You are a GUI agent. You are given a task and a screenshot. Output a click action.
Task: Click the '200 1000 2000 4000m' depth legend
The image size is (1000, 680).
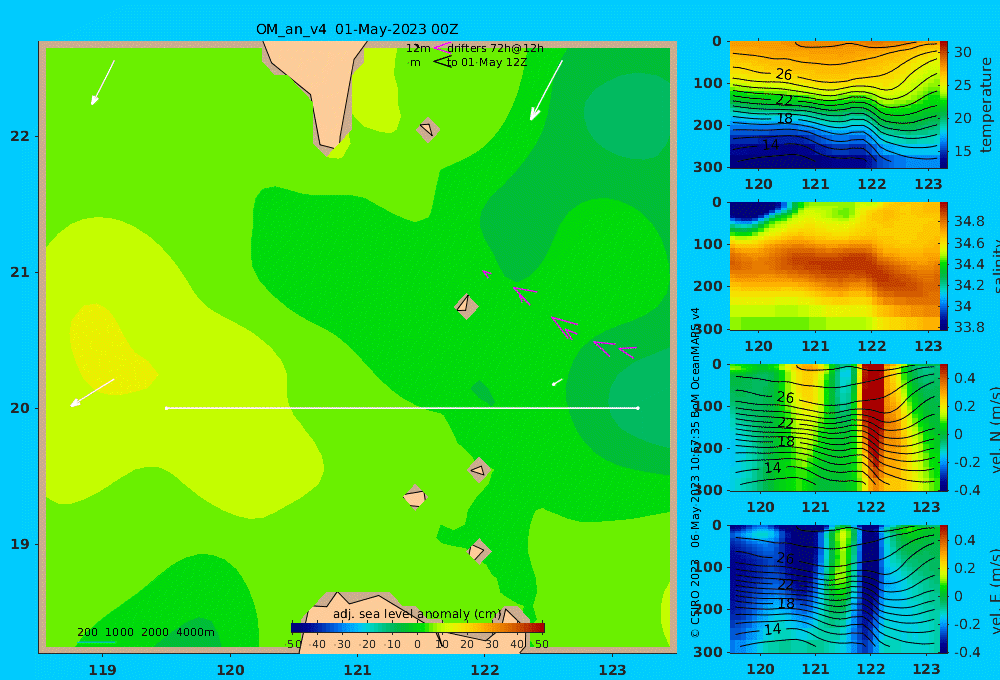coord(146,632)
